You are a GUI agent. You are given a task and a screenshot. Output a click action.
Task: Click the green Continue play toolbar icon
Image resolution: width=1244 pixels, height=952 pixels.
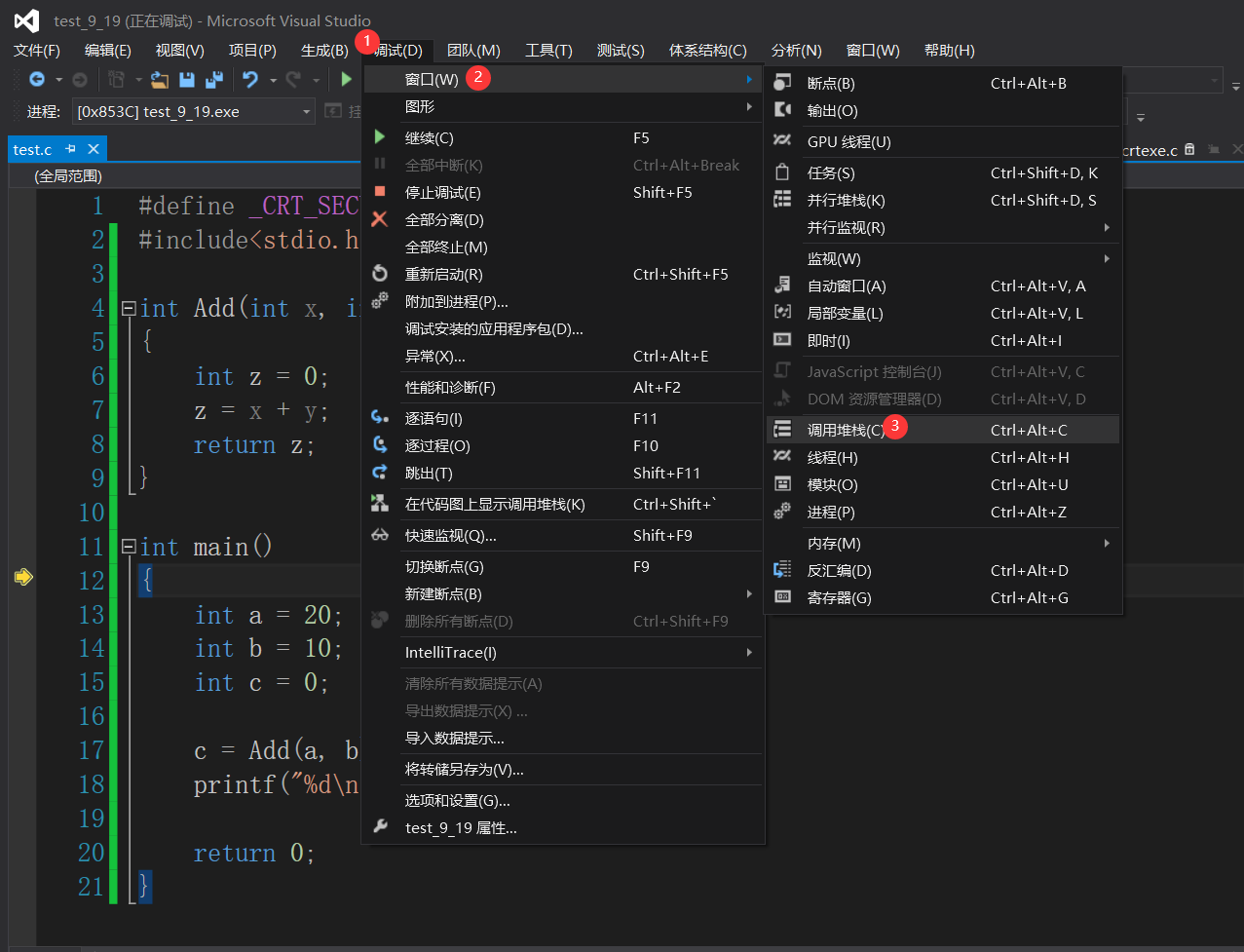tap(346, 79)
